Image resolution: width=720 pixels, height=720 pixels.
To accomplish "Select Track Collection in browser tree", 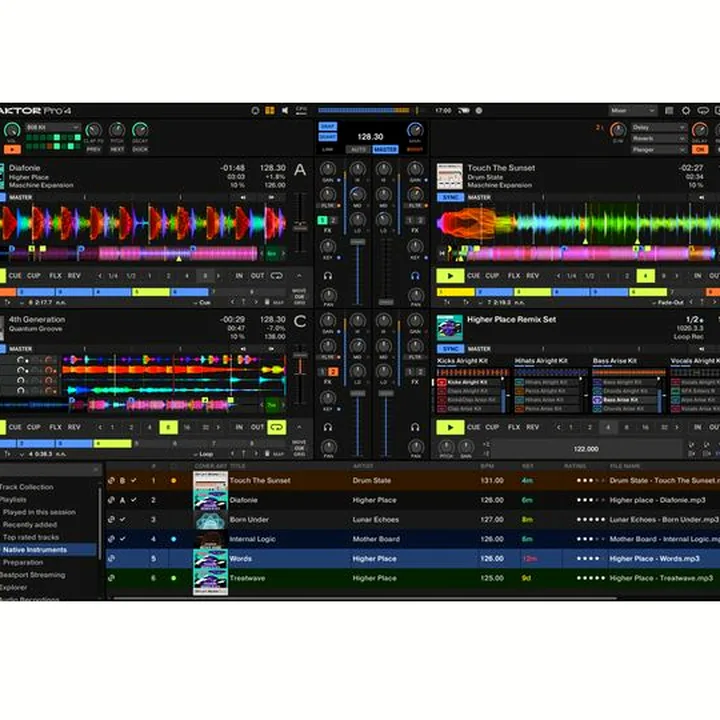I will pos(26,487).
